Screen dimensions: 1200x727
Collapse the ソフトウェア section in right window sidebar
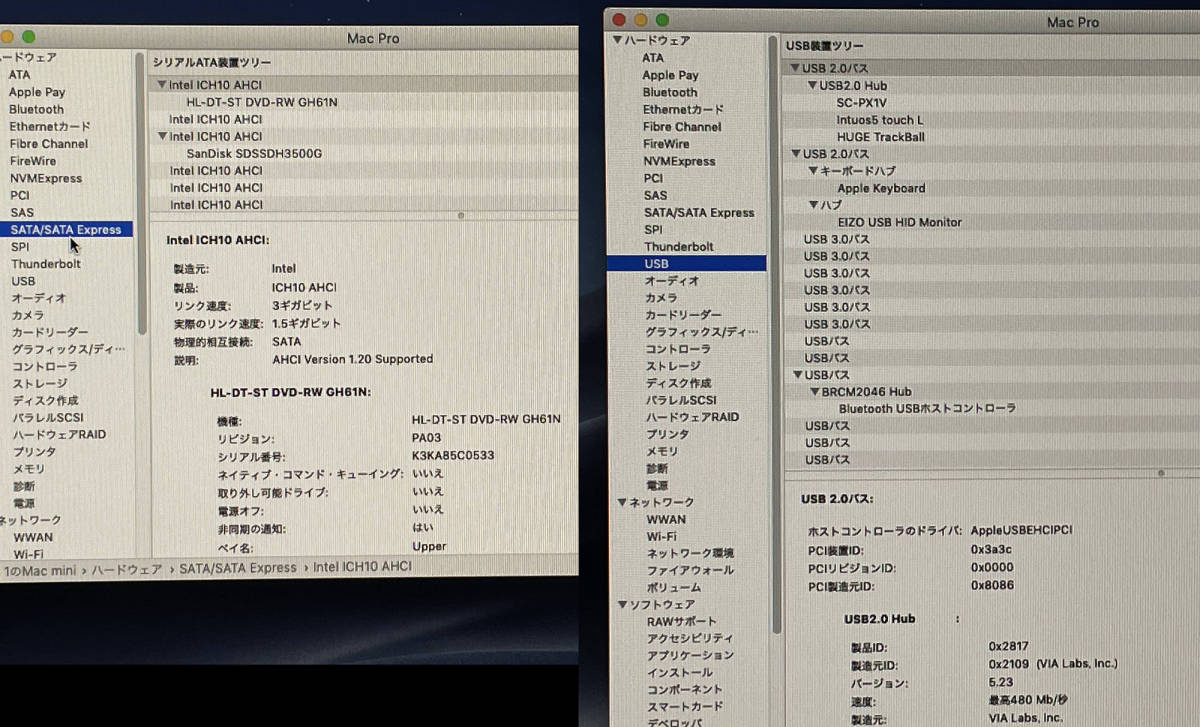[x=622, y=605]
